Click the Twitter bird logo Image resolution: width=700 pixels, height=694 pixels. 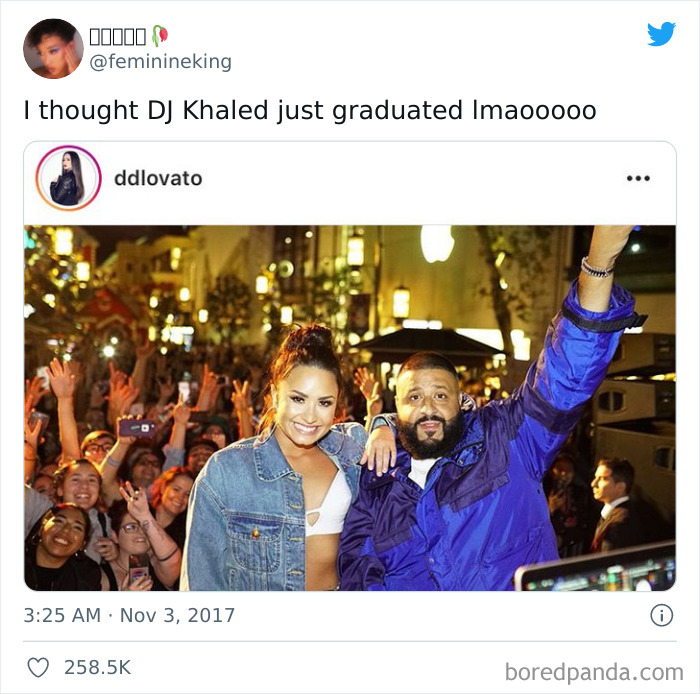(661, 34)
